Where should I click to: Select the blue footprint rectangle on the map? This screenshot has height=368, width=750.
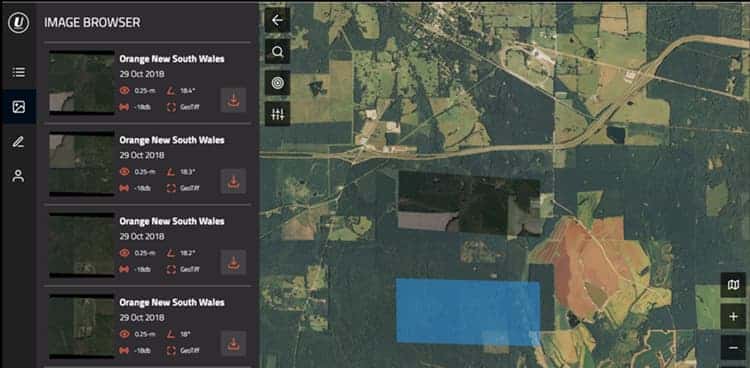tap(468, 312)
